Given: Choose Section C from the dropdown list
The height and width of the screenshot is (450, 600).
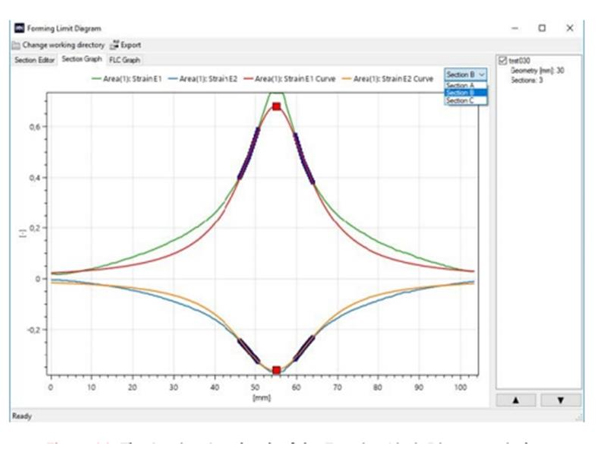Looking at the screenshot, I should 460,101.
